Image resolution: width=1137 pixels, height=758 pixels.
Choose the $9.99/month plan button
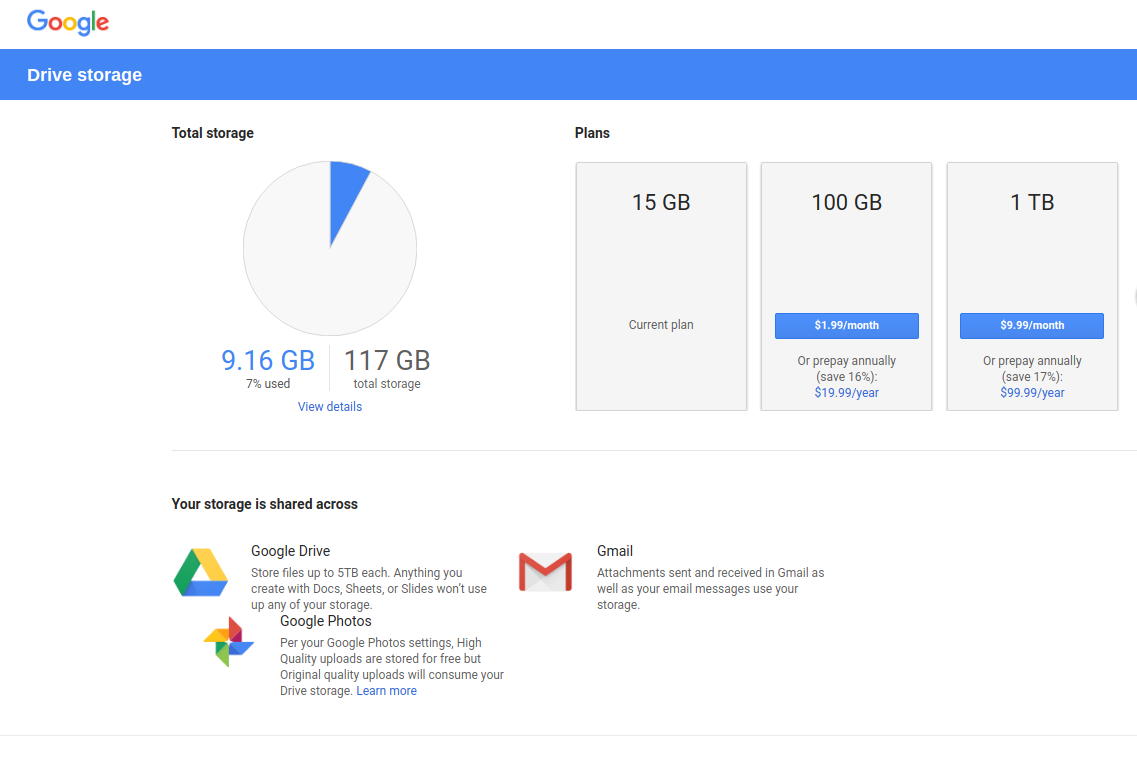1032,326
